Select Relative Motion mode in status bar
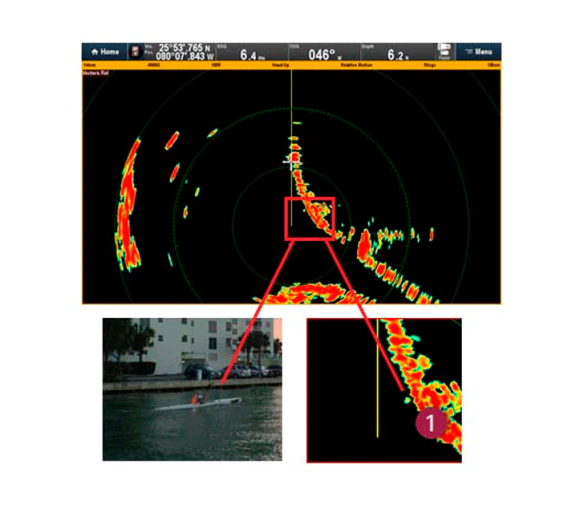The height and width of the screenshot is (506, 588). (356, 65)
